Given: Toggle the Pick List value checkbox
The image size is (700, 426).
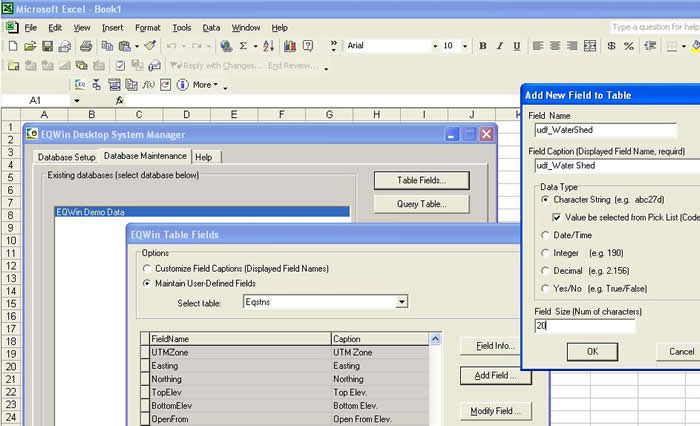Looking at the screenshot, I should point(557,217).
